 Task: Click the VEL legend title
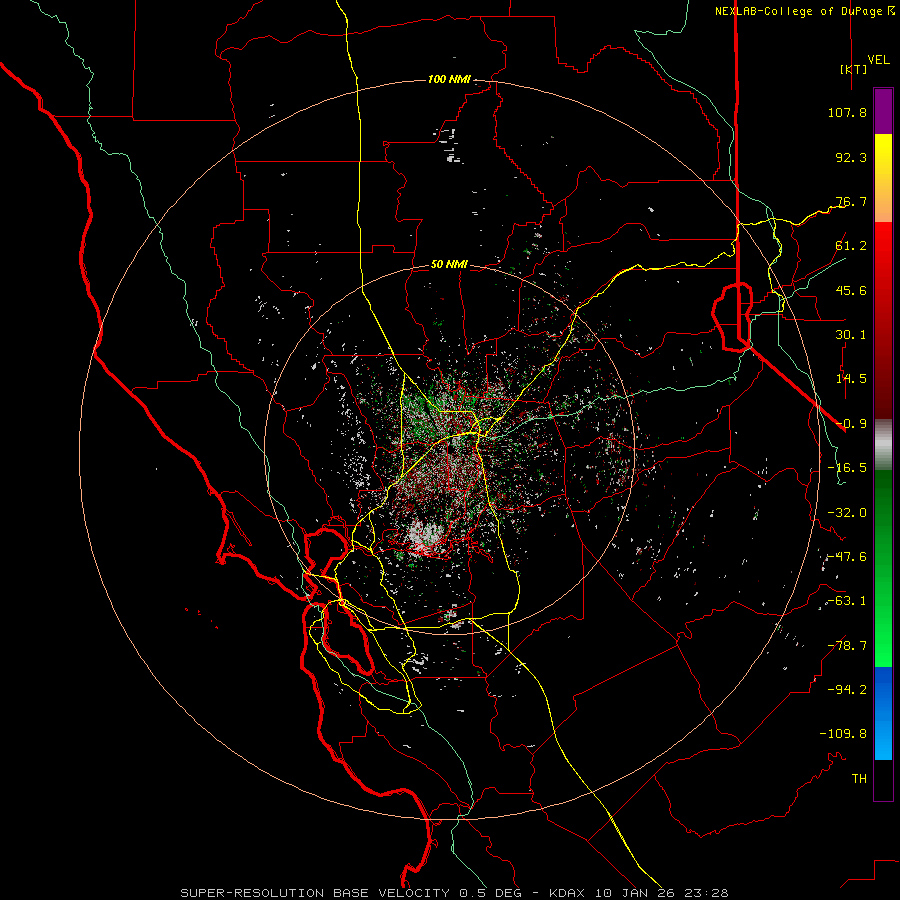(x=879, y=60)
